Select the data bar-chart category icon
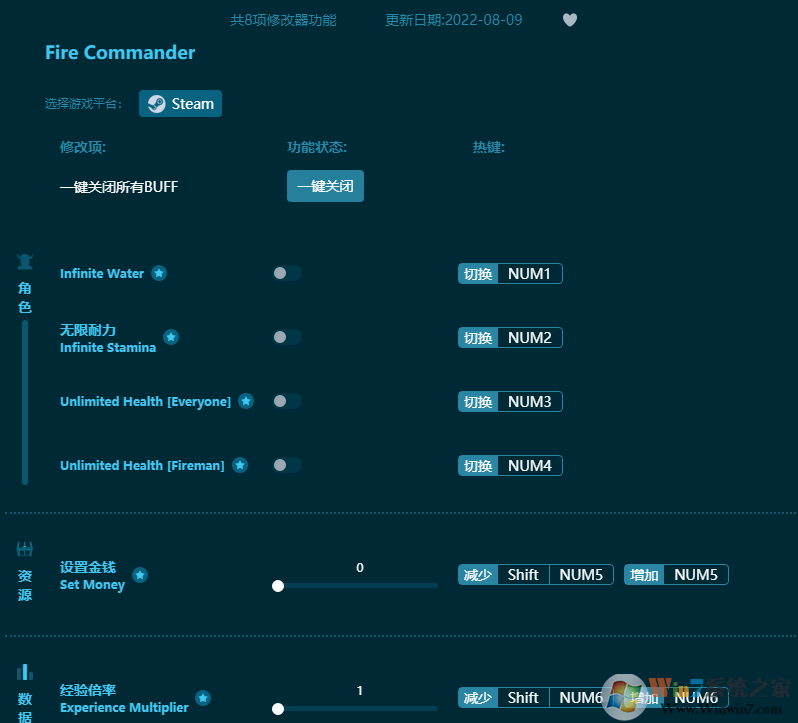Screen dimensions: 798x723 coord(25,672)
